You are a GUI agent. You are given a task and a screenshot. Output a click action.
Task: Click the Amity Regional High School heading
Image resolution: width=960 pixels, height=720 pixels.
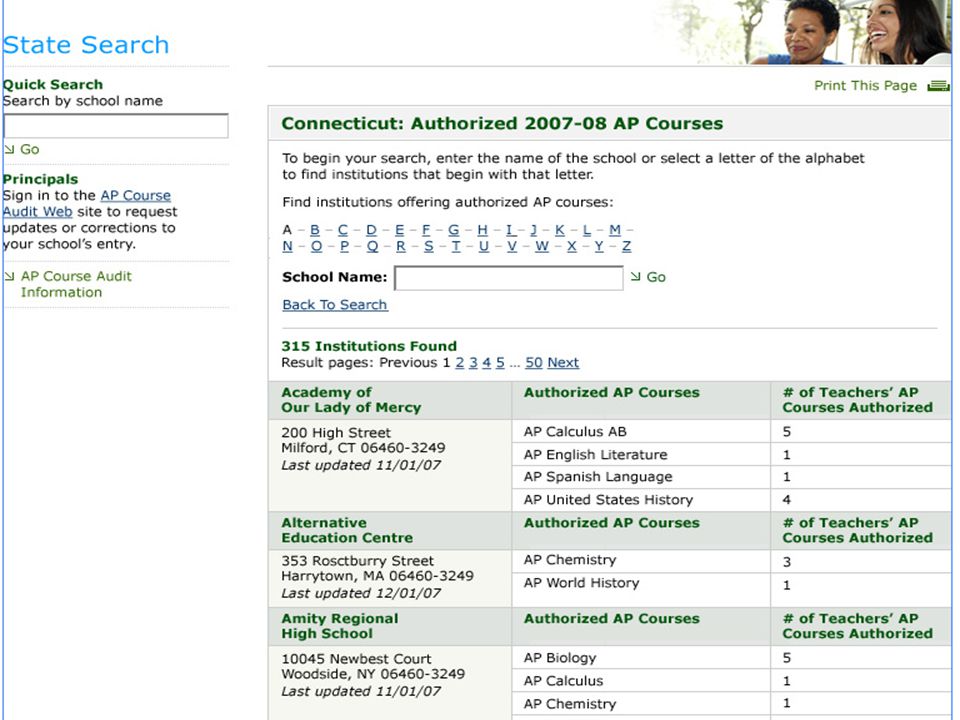pos(340,626)
